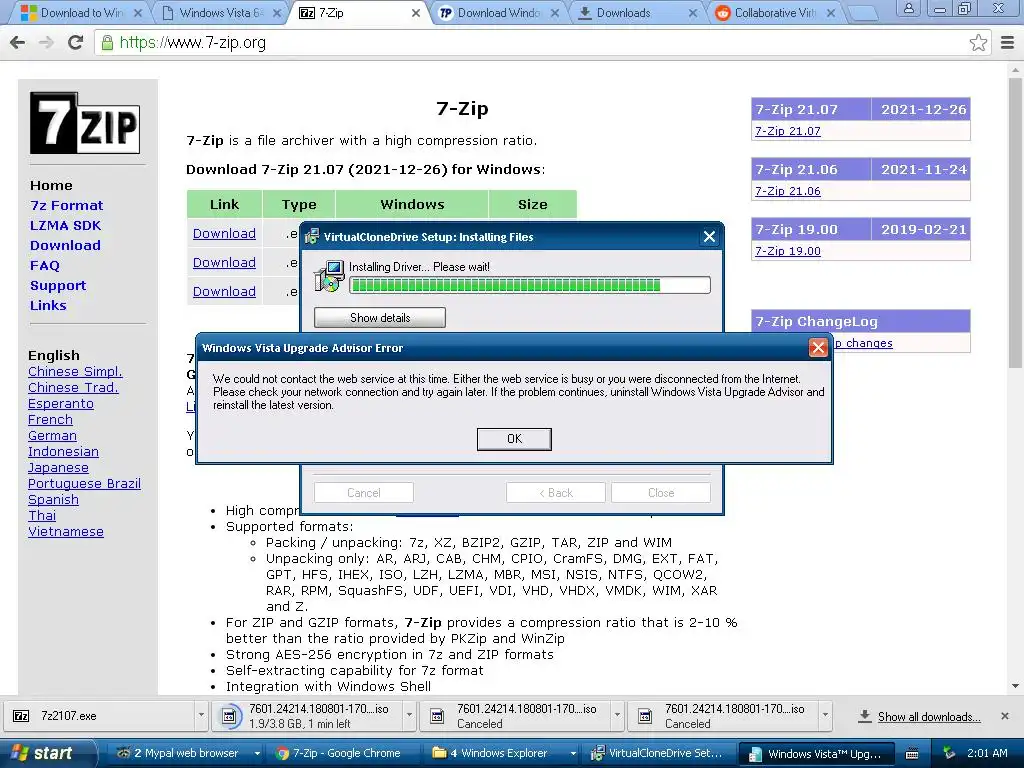Open the FAQ sidebar link

coord(44,265)
